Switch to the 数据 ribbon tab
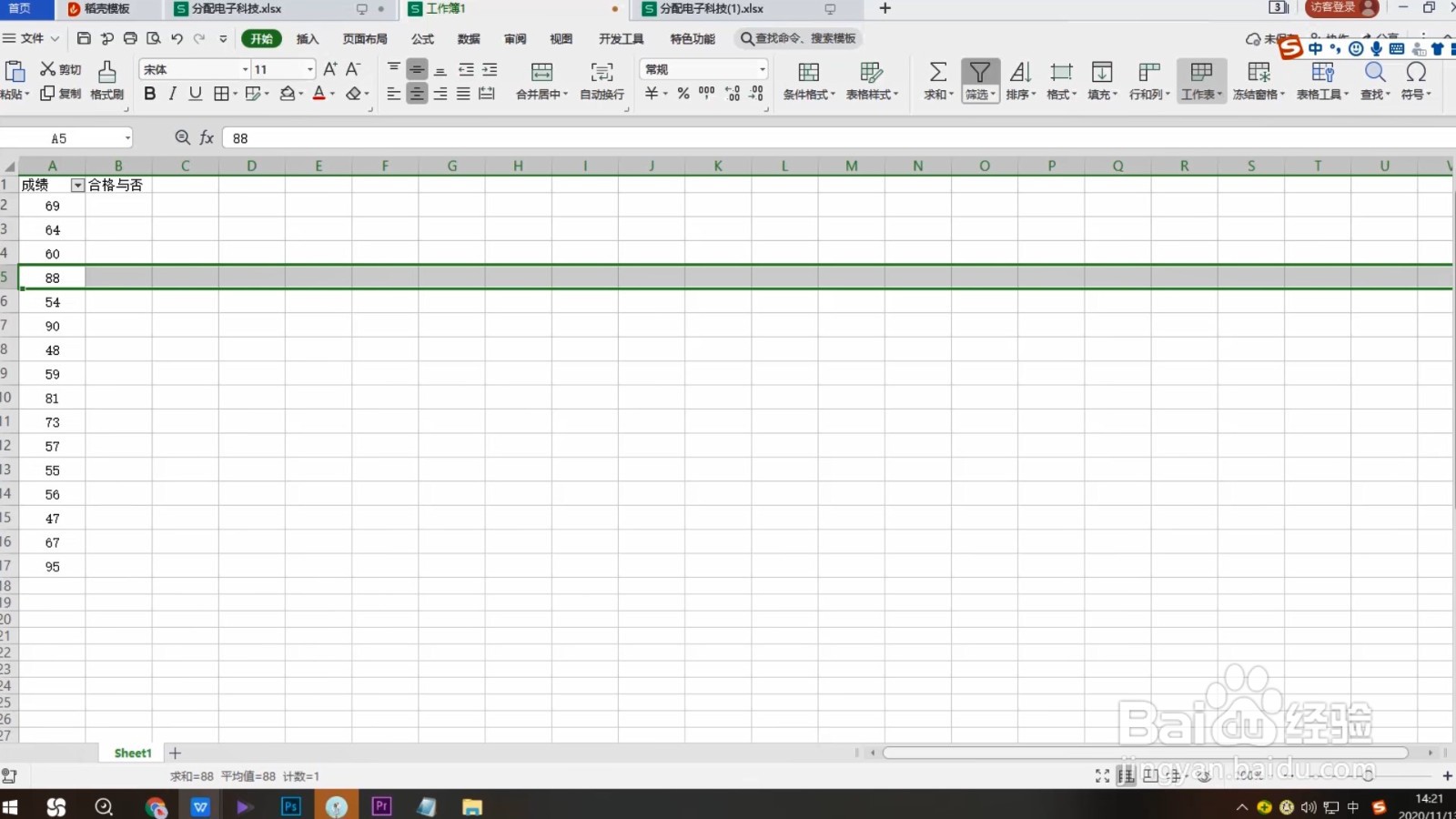 pyautogui.click(x=469, y=38)
